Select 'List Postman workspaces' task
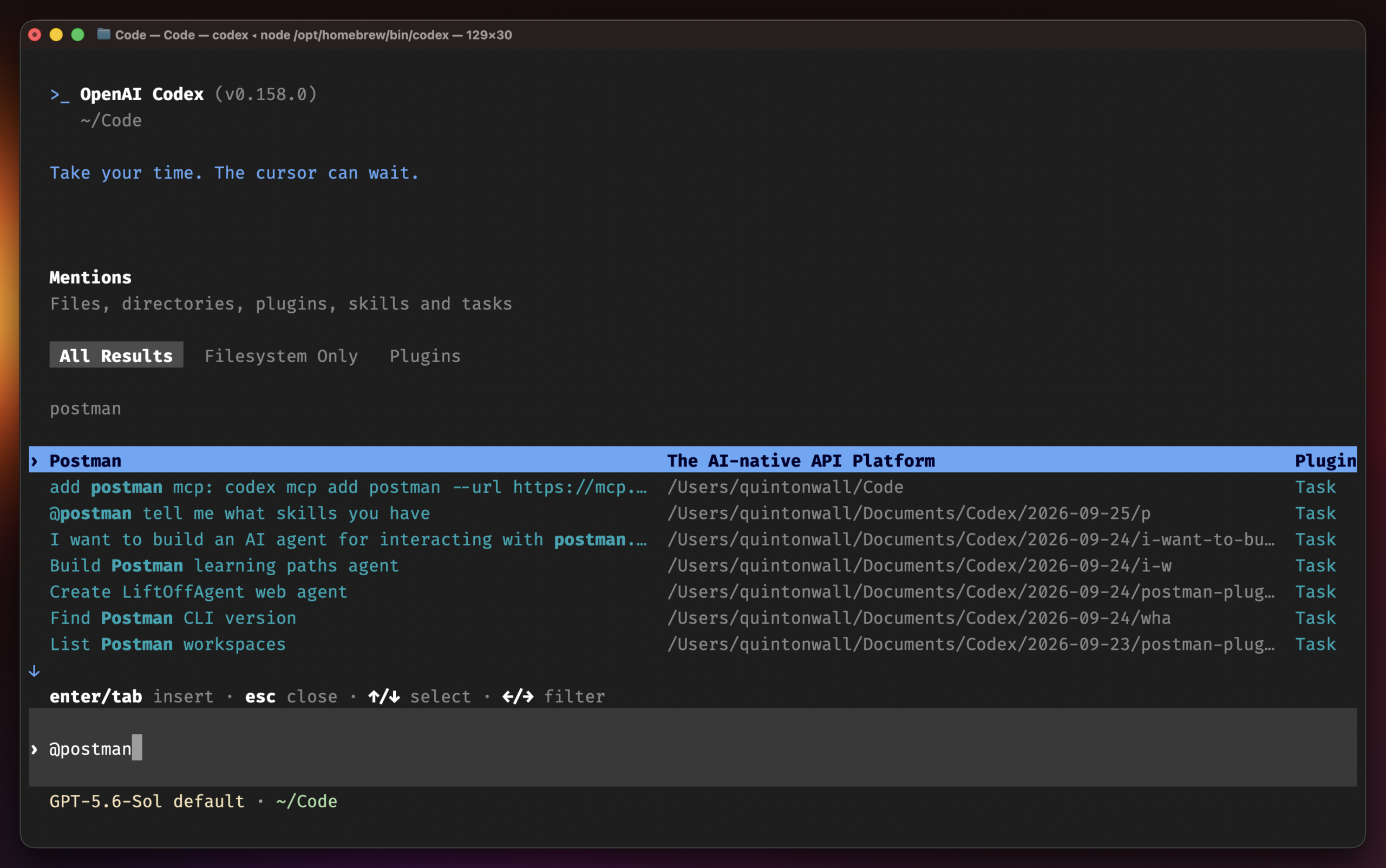Image resolution: width=1386 pixels, height=868 pixels. (692, 644)
